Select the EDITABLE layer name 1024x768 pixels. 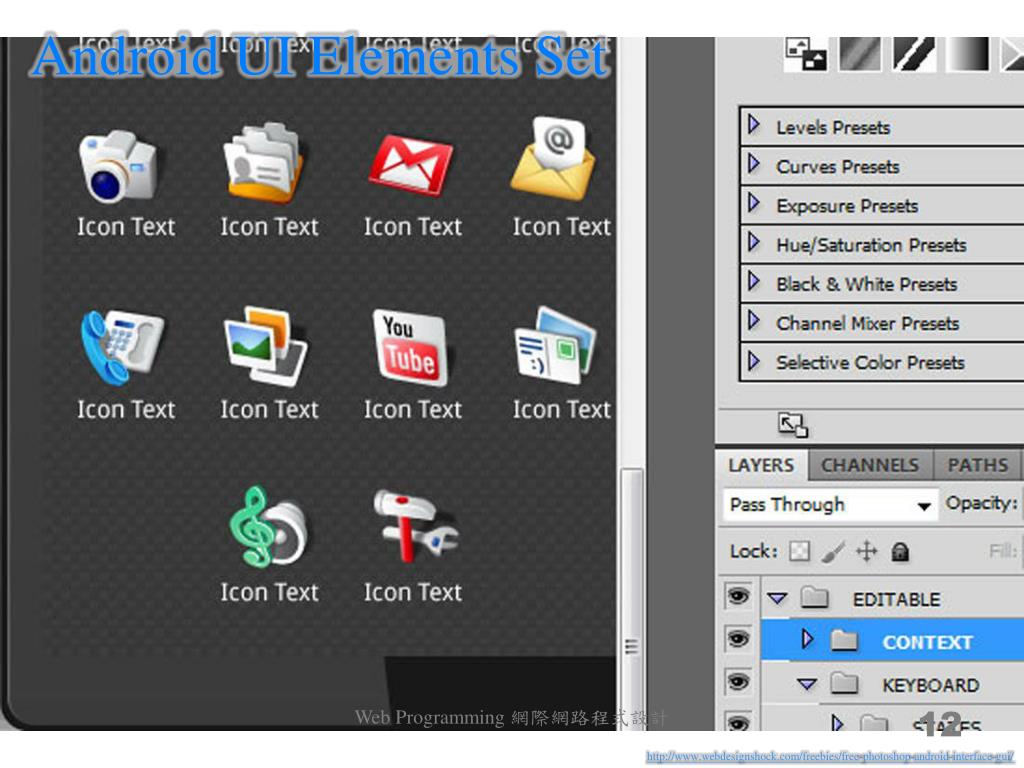pyautogui.click(x=896, y=600)
